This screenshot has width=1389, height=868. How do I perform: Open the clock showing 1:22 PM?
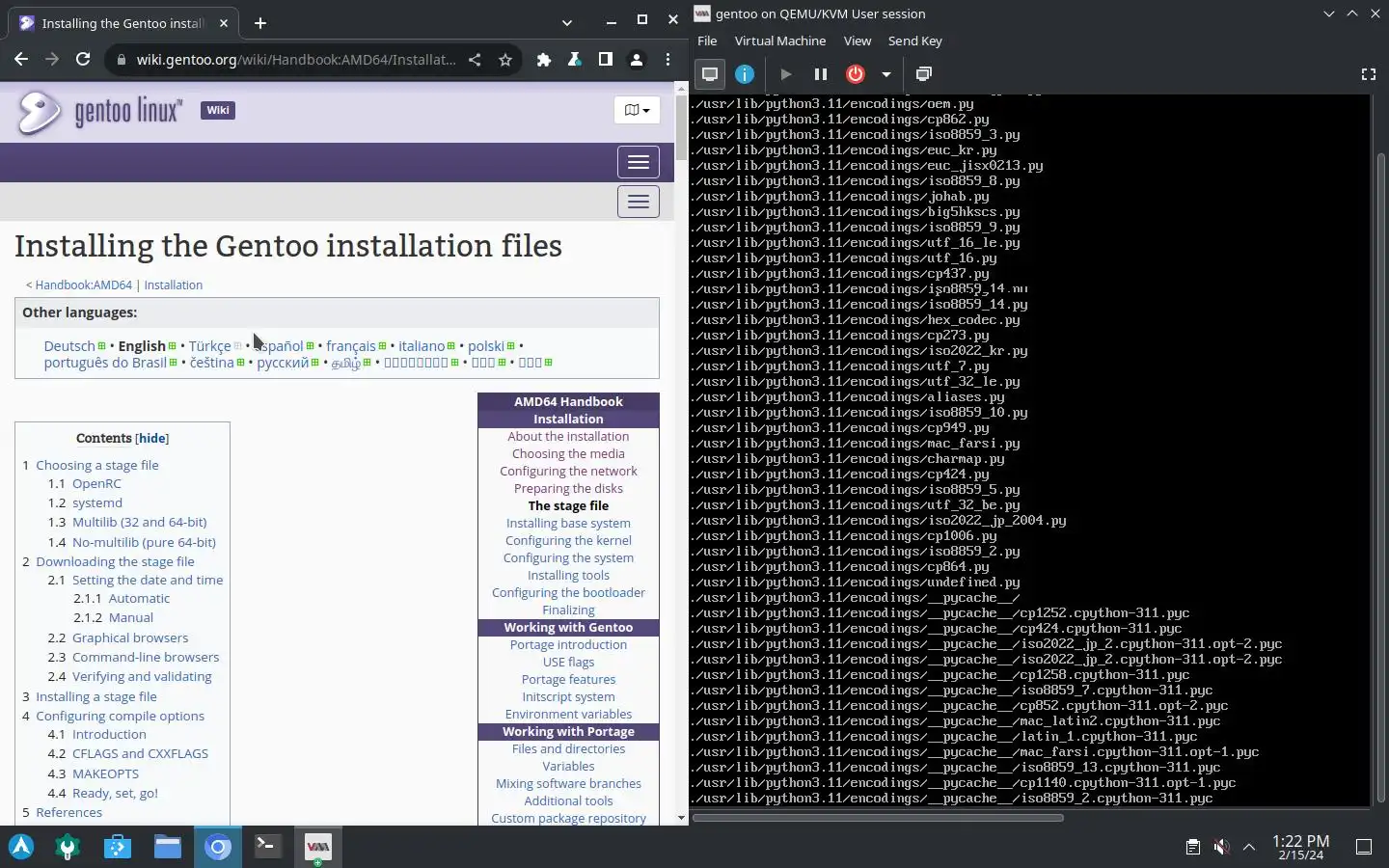(x=1301, y=847)
